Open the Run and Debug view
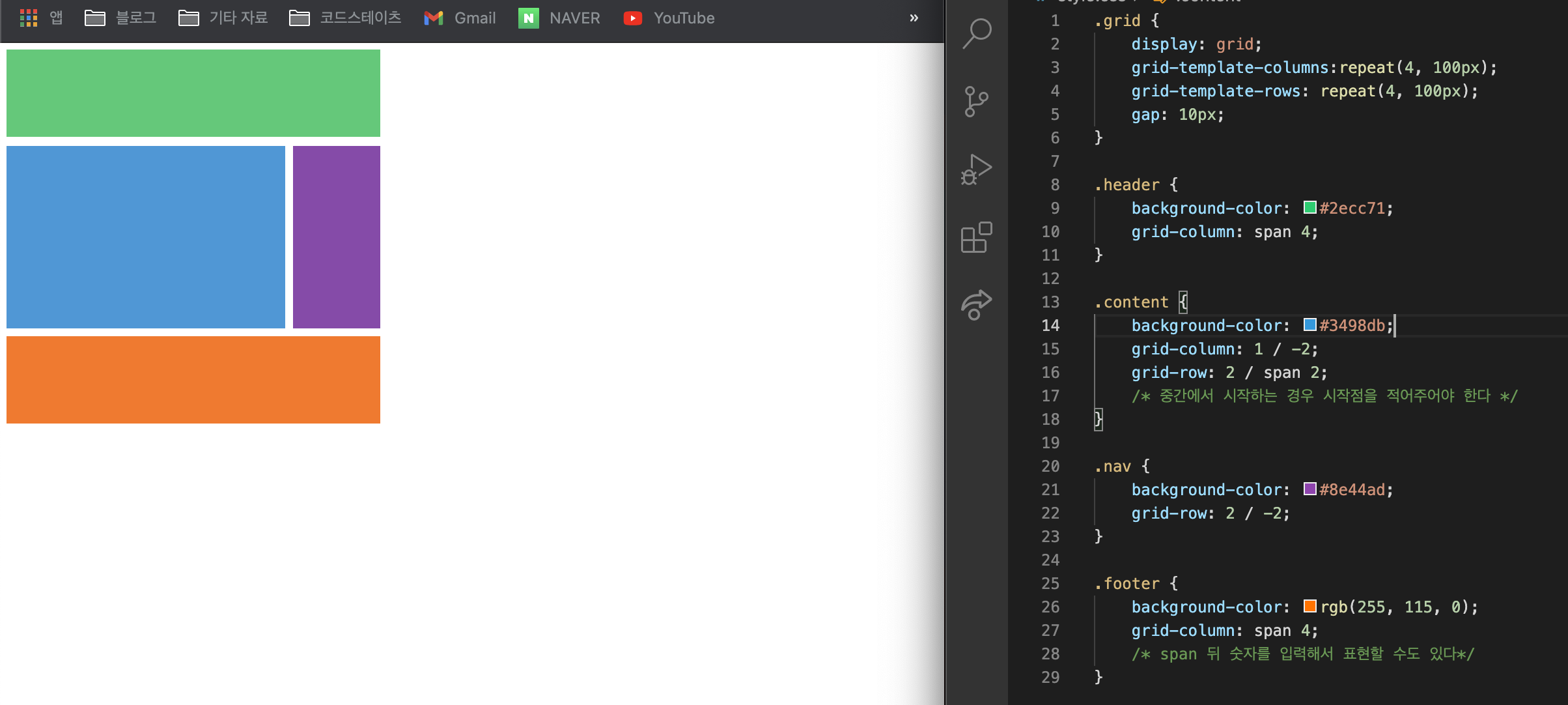 [976, 169]
